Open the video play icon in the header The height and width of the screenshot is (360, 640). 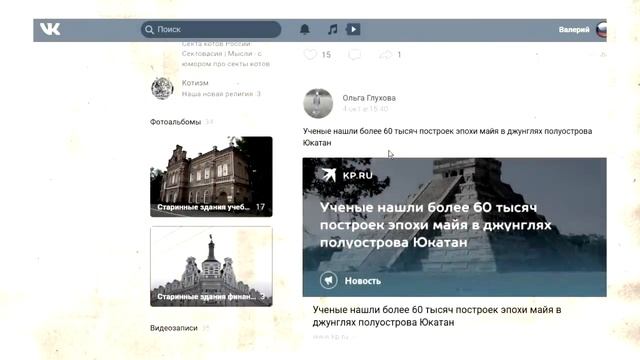point(353,29)
